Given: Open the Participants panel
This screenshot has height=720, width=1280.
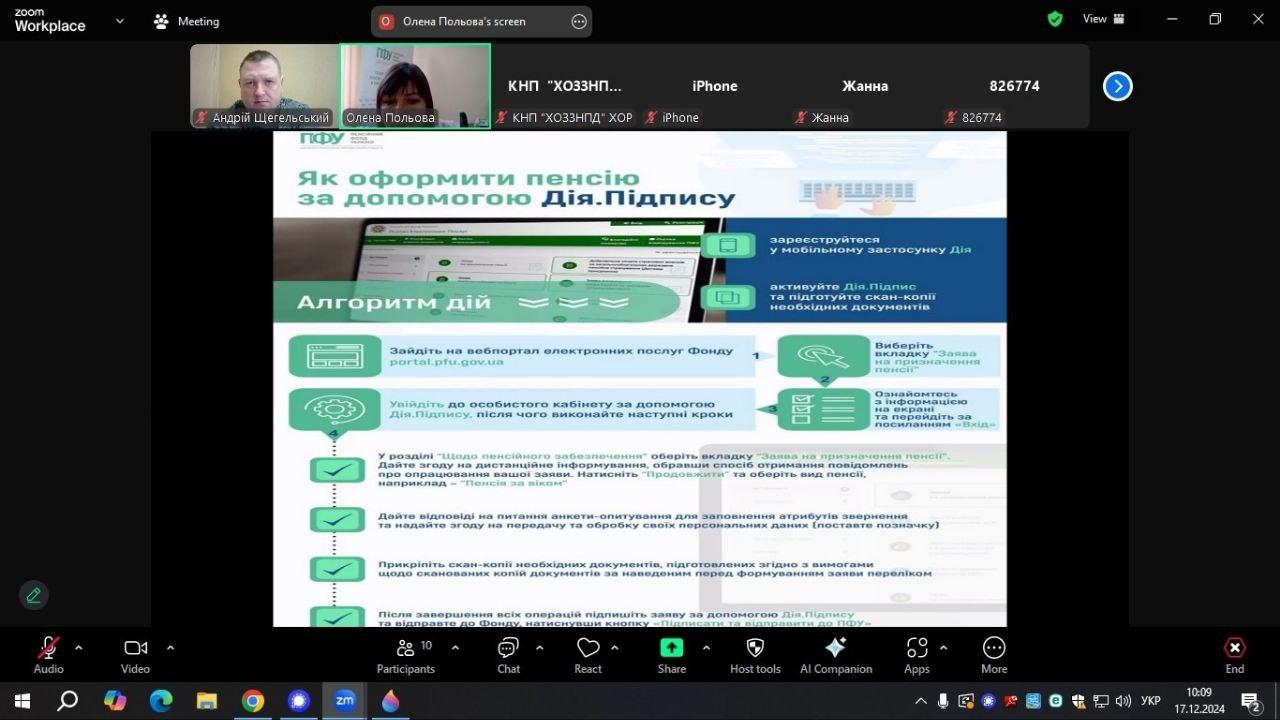Looking at the screenshot, I should point(406,655).
